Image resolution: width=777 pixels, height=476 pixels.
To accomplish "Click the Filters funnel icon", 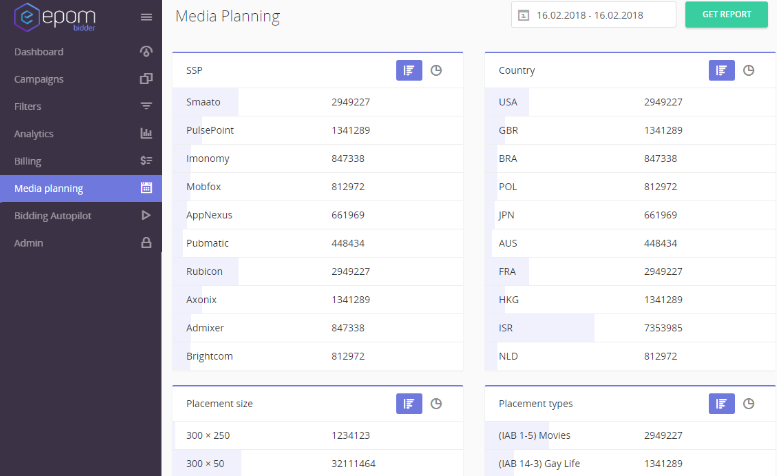I will click(x=146, y=106).
